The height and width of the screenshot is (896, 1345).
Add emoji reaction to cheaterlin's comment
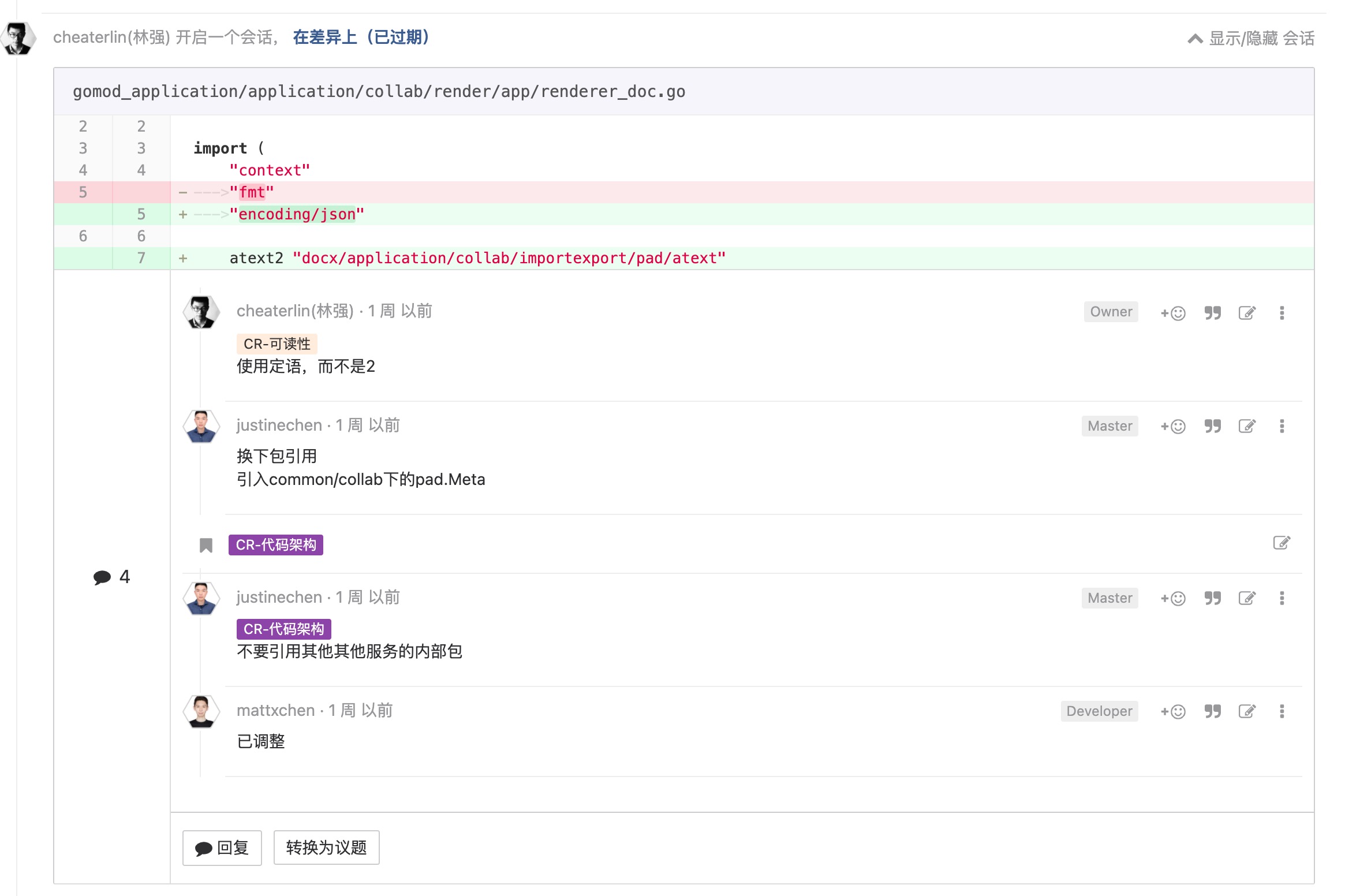[x=1172, y=313]
